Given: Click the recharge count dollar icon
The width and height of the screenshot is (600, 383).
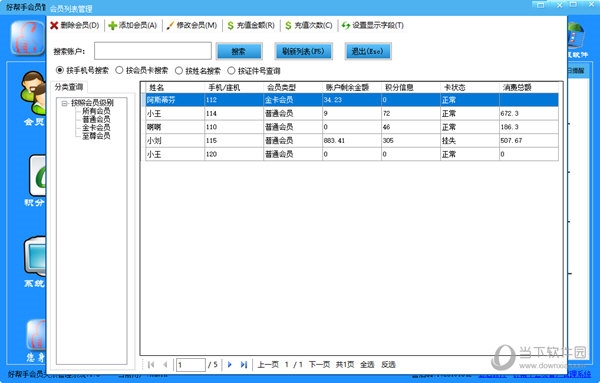Looking at the screenshot, I should click(288, 26).
